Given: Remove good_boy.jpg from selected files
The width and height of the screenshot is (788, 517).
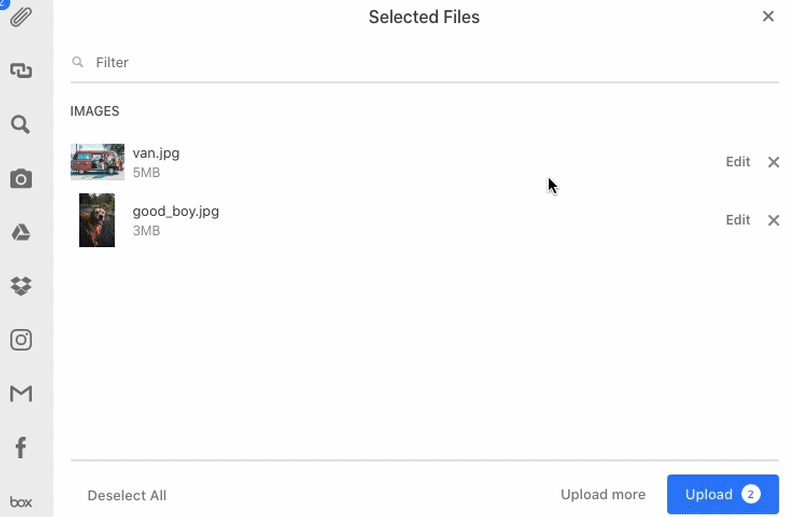Looking at the screenshot, I should (773, 220).
